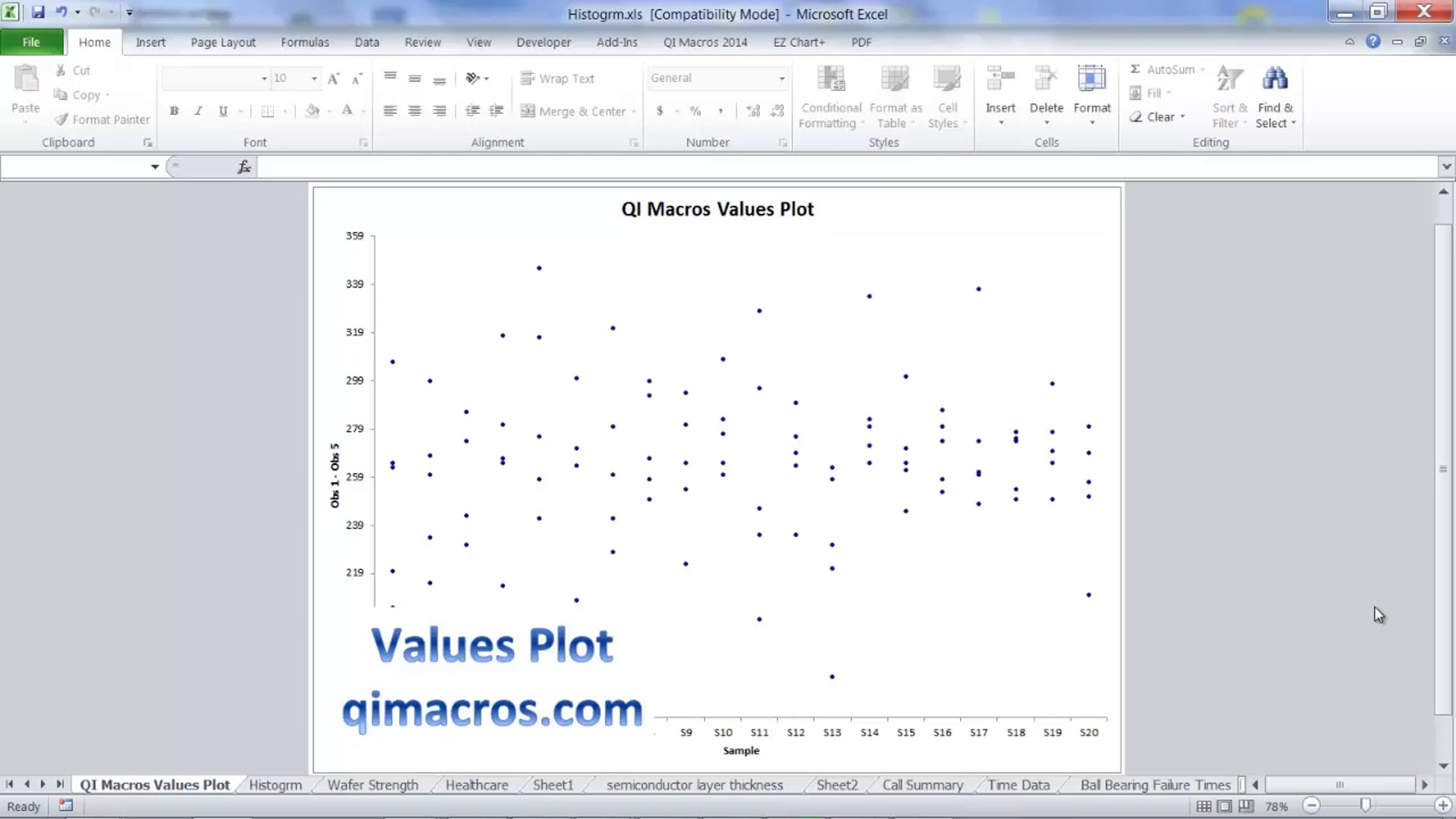
Task: Toggle Align Text Right
Action: pyautogui.click(x=439, y=111)
